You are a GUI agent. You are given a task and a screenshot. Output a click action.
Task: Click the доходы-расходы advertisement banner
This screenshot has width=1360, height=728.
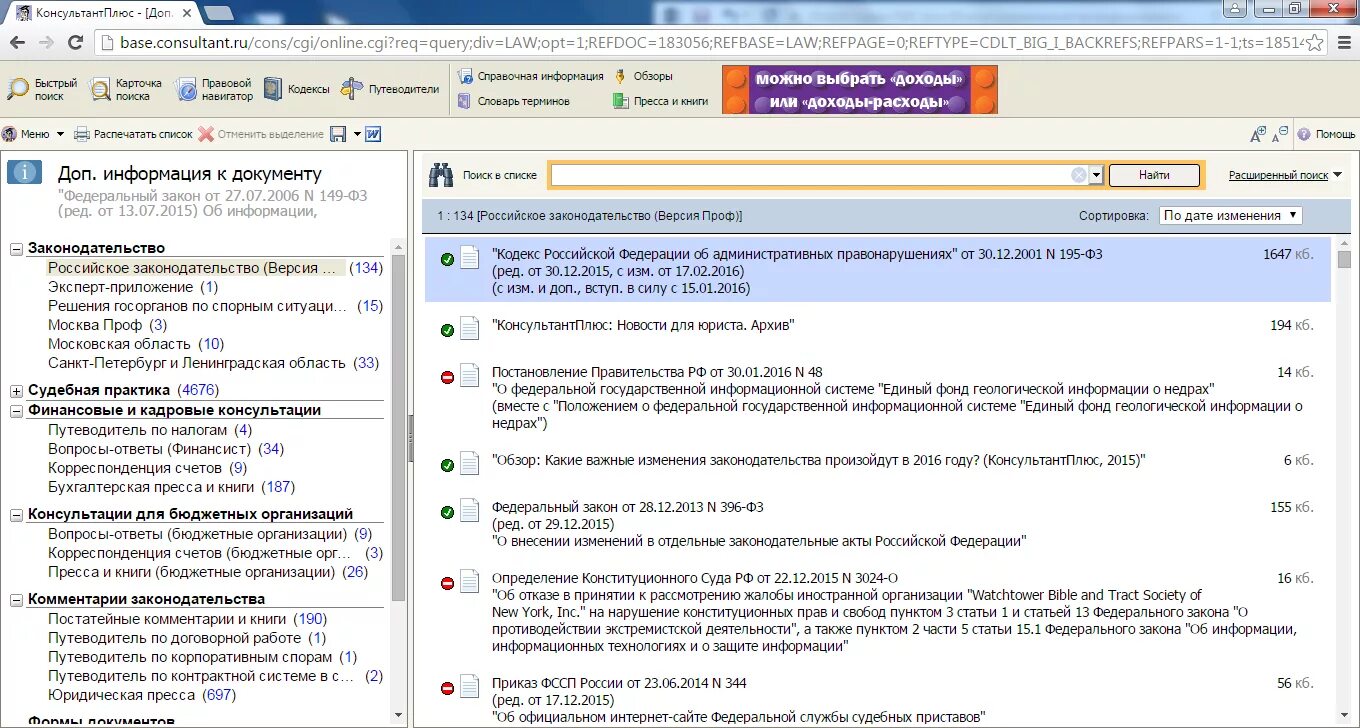[x=860, y=90]
